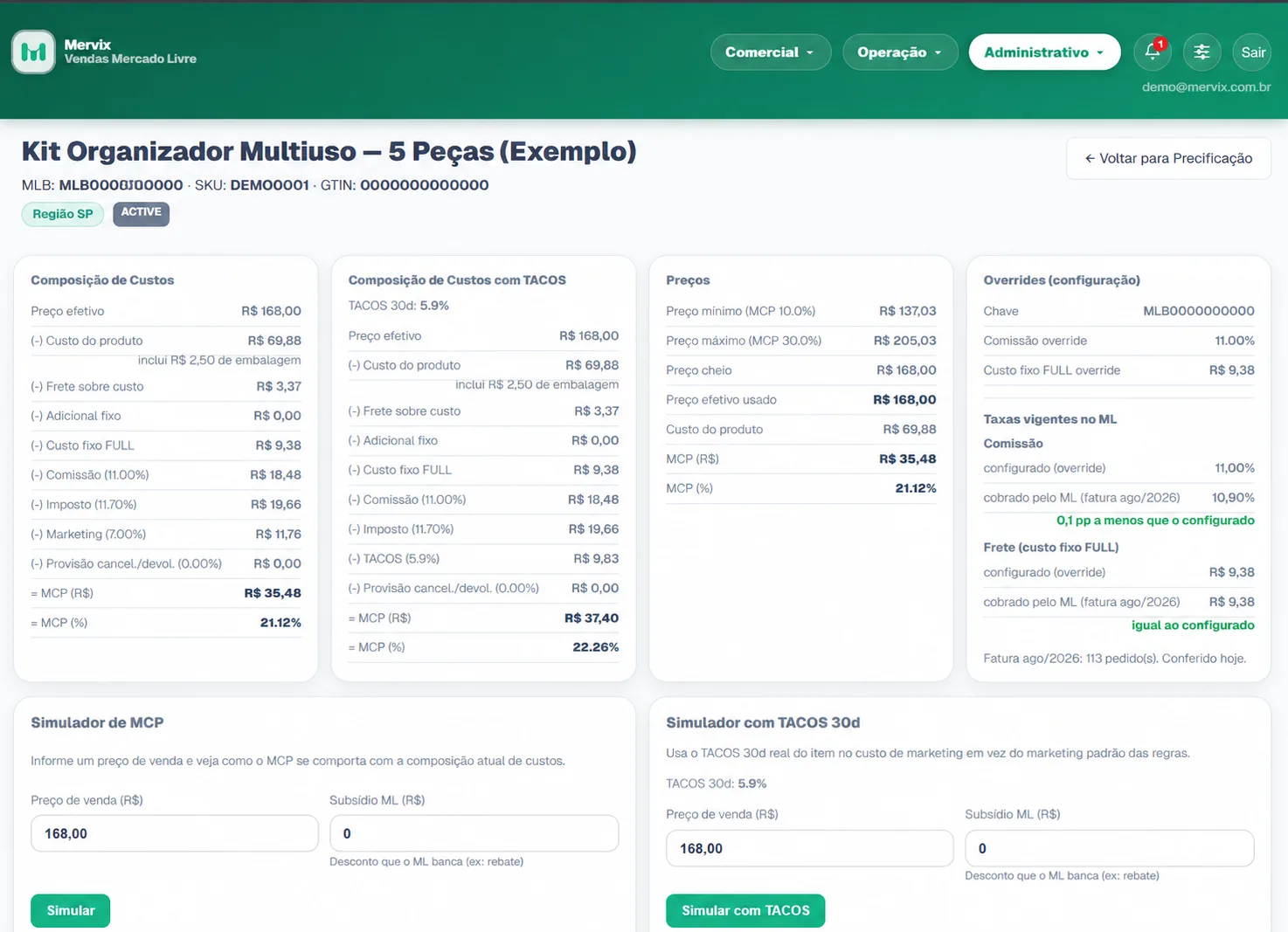
Task: Click the Sair button
Action: pyautogui.click(x=1253, y=52)
